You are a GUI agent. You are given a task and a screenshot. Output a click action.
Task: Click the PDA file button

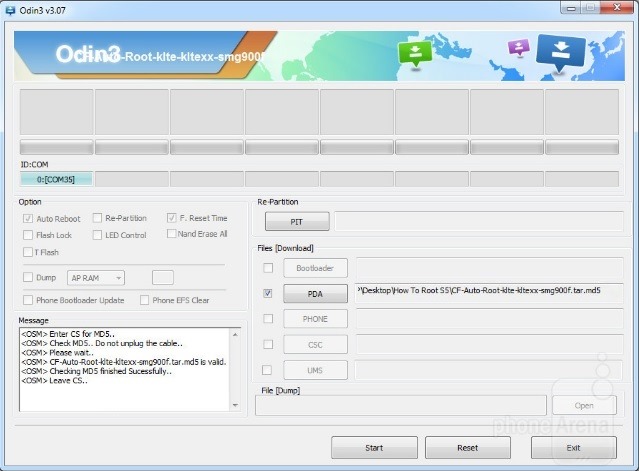click(x=315, y=294)
